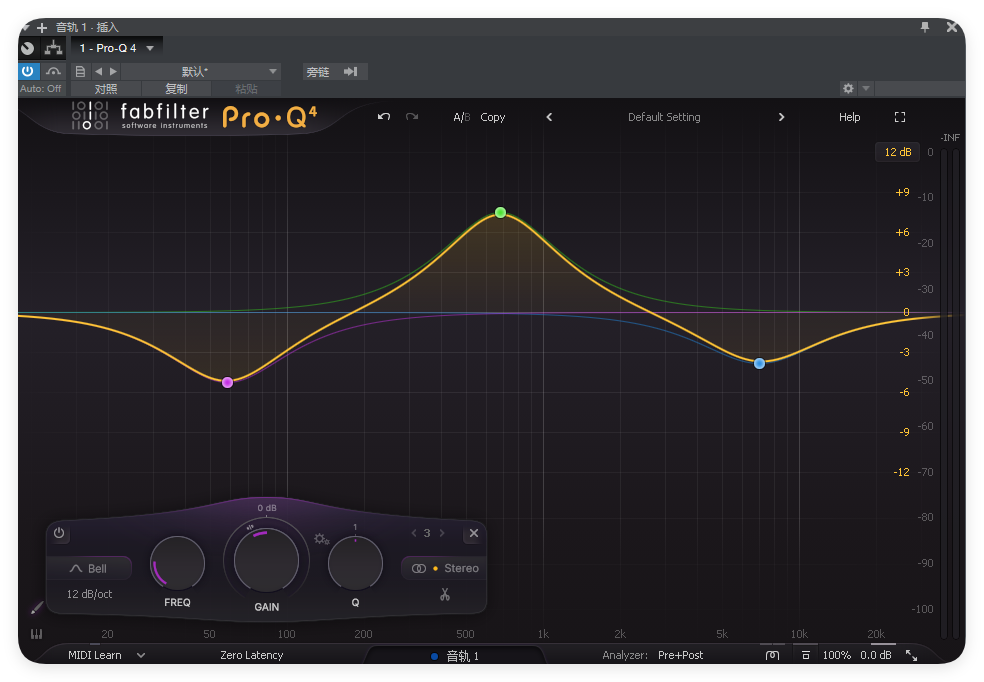Toggle plugin power button in host toolbar

click(28, 72)
